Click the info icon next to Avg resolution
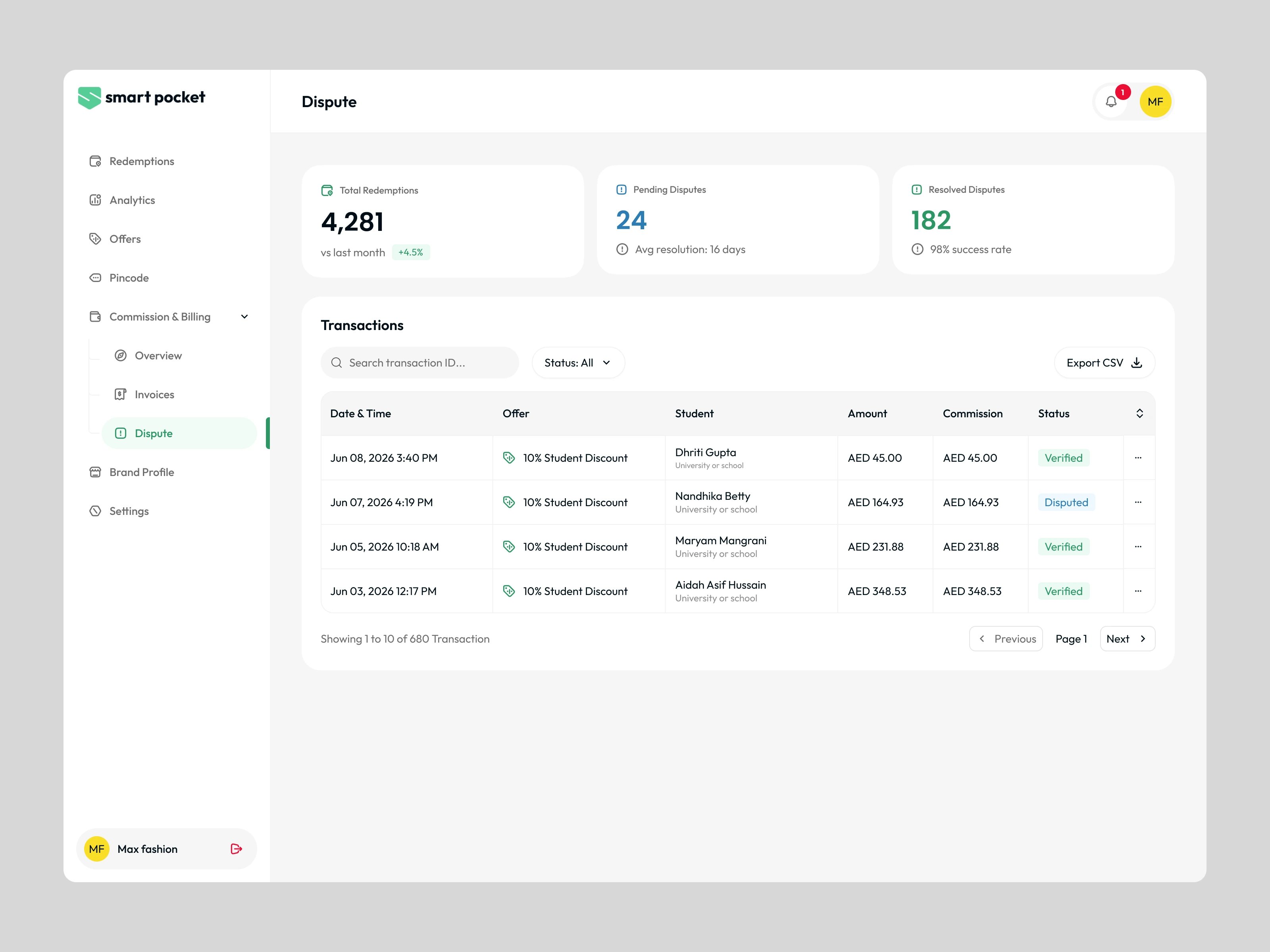The width and height of the screenshot is (1270, 952). tap(622, 250)
